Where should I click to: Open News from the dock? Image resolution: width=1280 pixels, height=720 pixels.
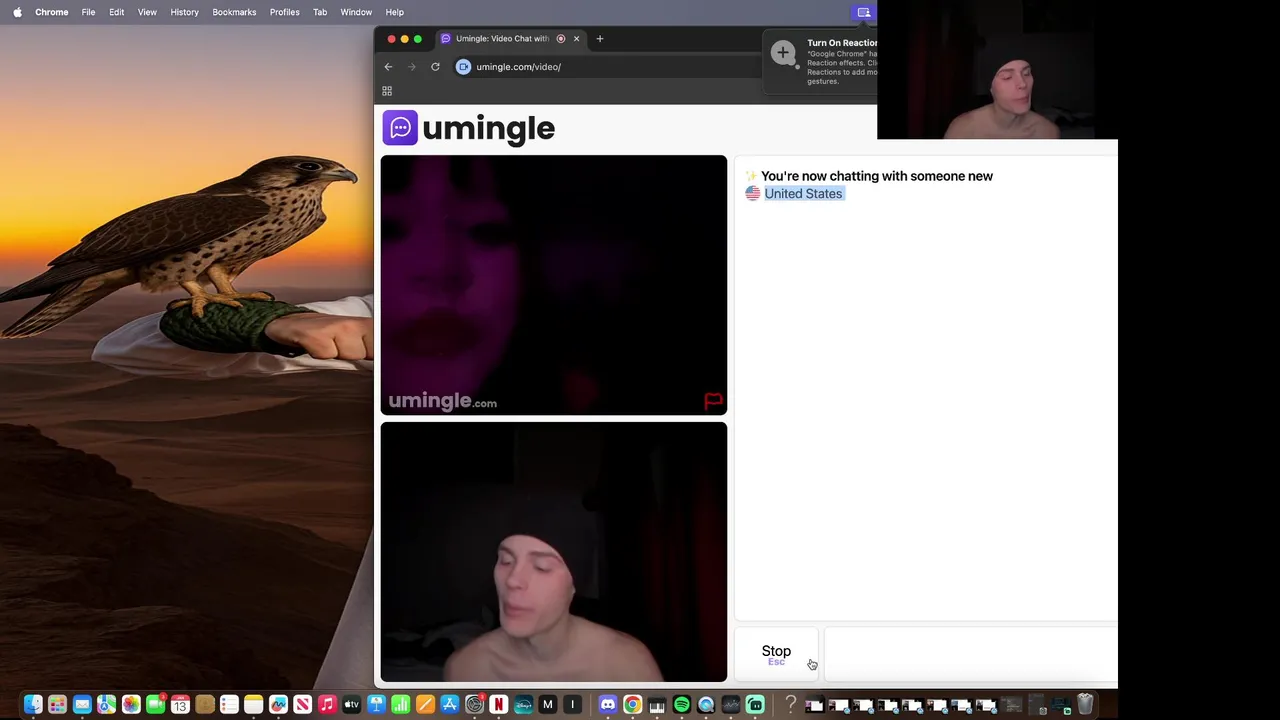[302, 705]
